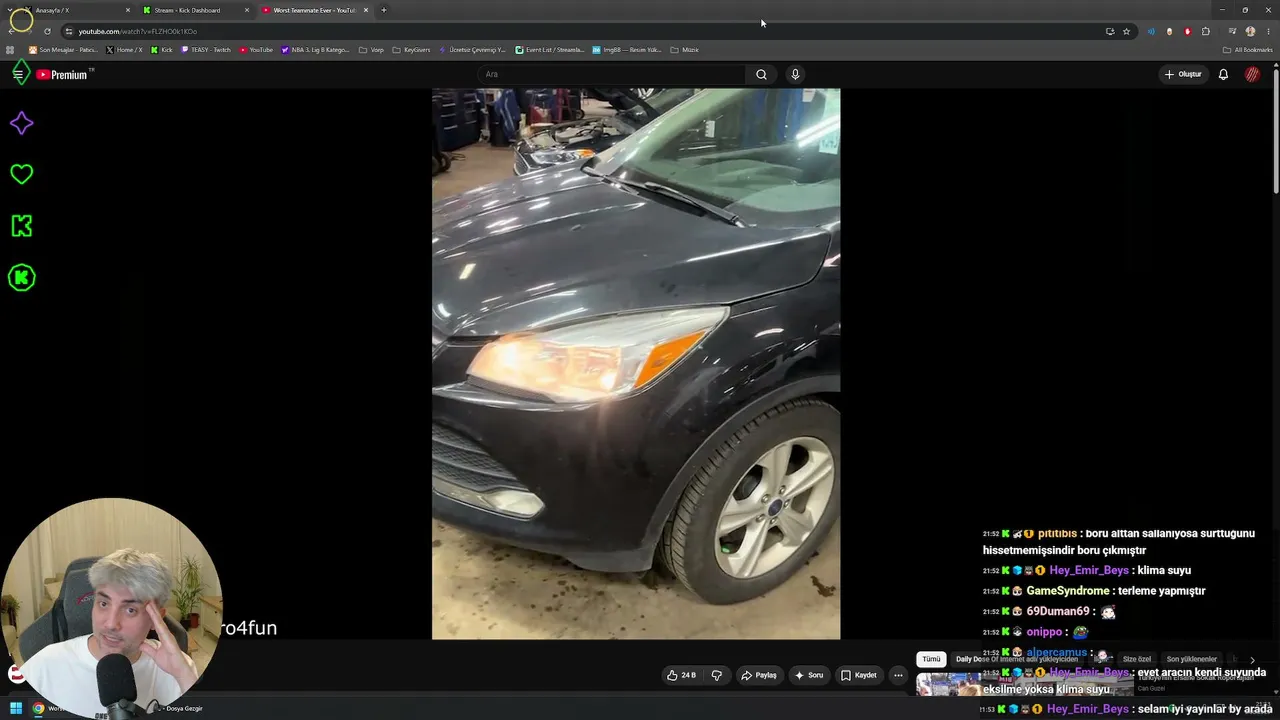The height and width of the screenshot is (720, 1280).
Task: Open Chrome extensions puzzle icon
Action: coord(1205,31)
